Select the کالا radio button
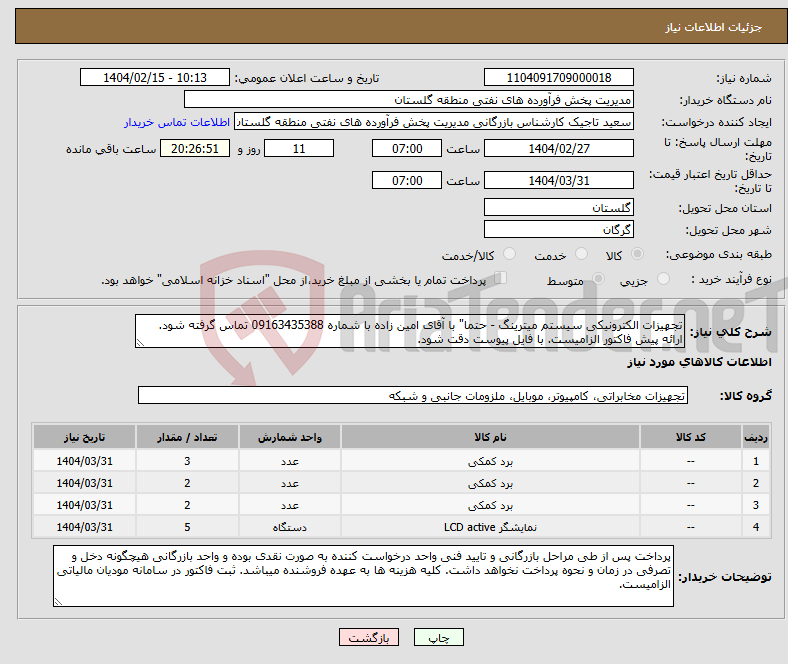Screen dimensions: 788x664 point(637,254)
